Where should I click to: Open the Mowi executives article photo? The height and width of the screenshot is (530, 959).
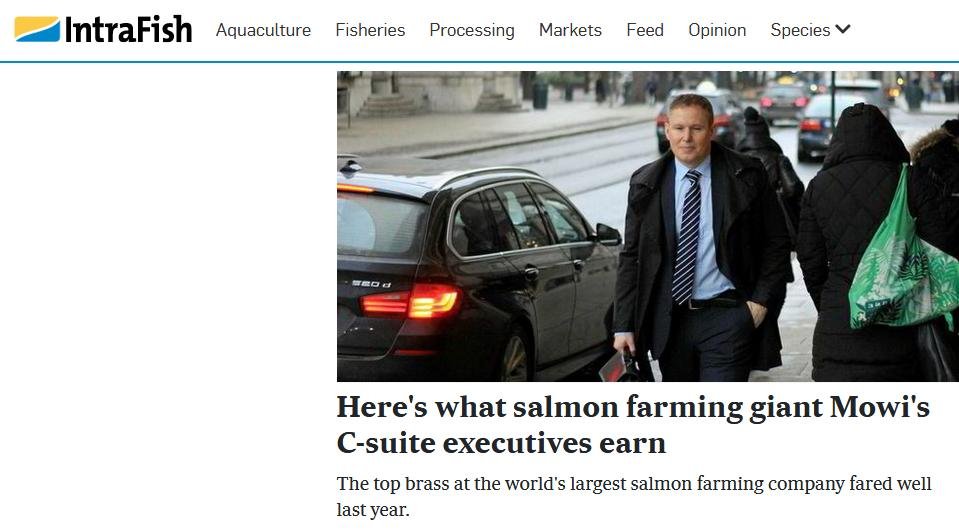648,226
